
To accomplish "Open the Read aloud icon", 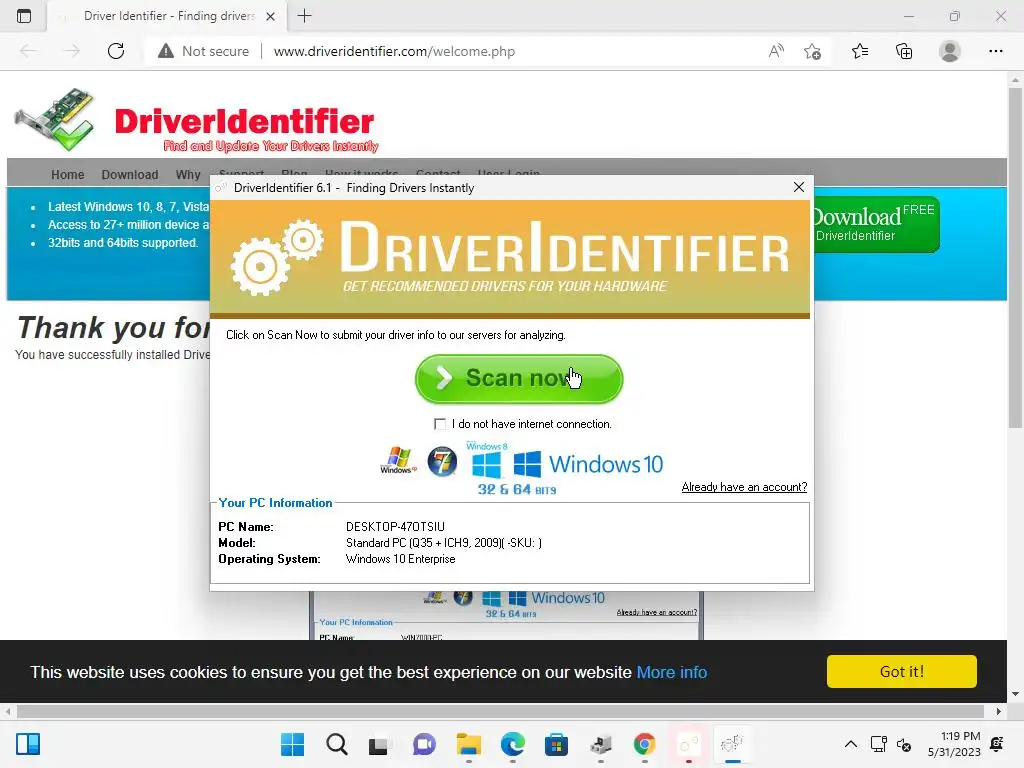I will click(776, 51).
